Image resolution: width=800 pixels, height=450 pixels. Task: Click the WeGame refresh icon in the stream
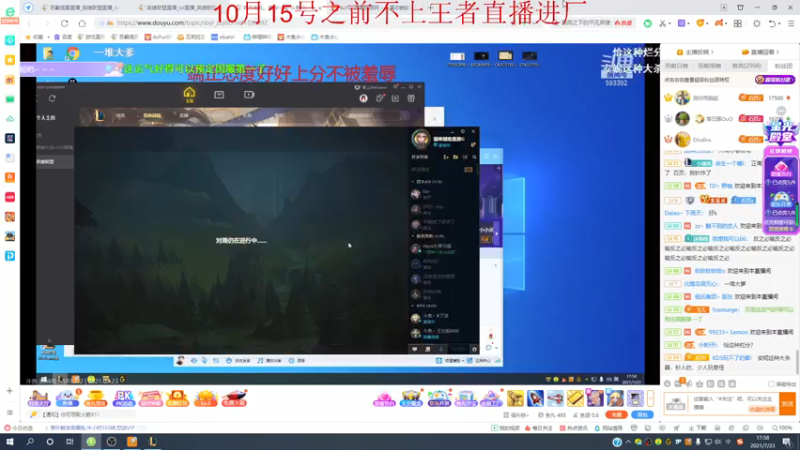(52, 98)
